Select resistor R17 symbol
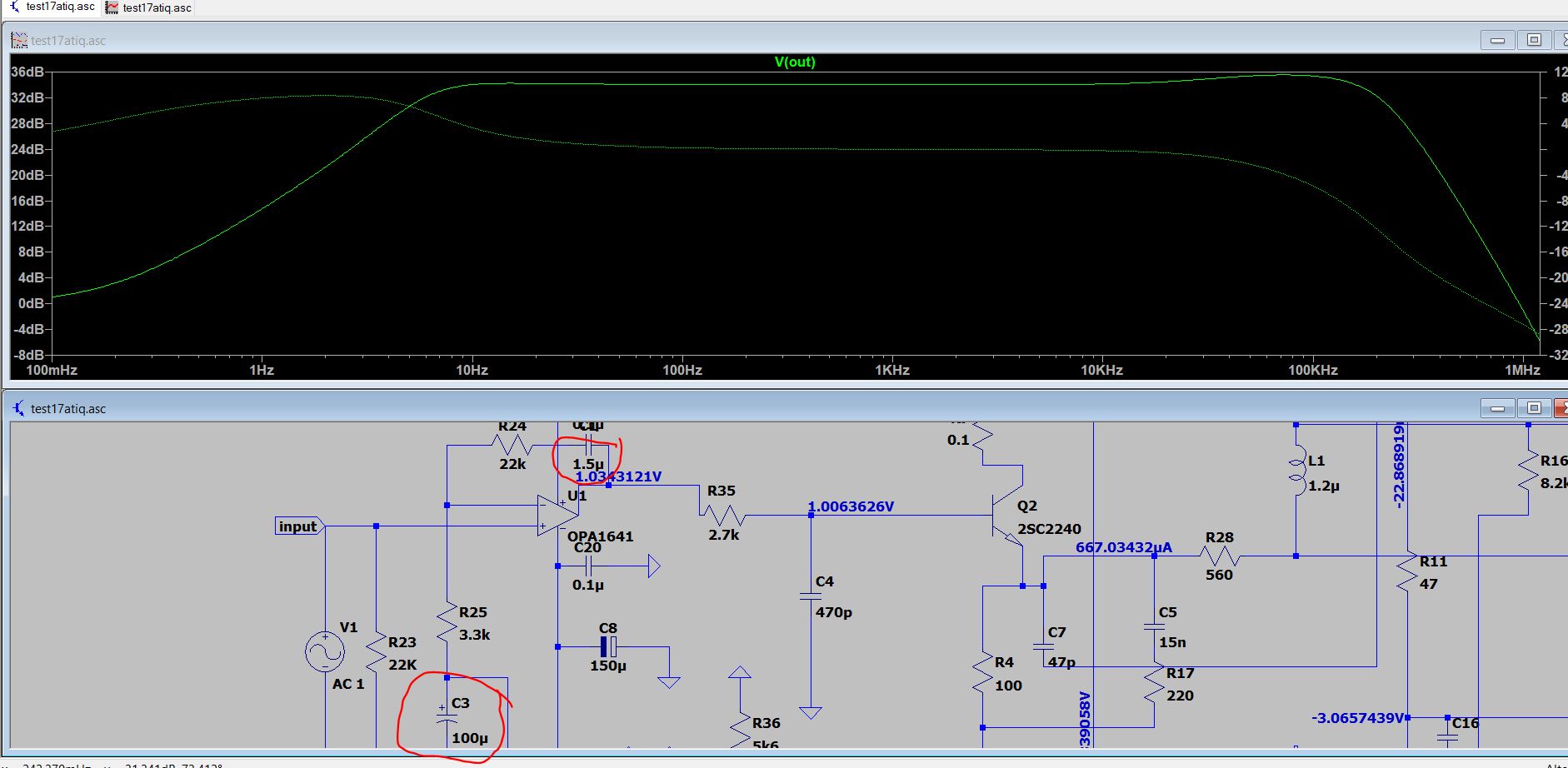The height and width of the screenshot is (768, 1568). (1155, 684)
